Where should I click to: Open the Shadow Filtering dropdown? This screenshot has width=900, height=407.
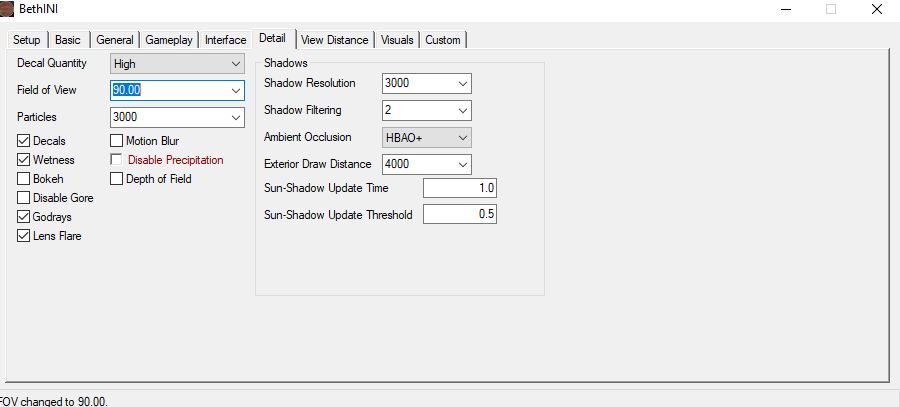point(463,110)
